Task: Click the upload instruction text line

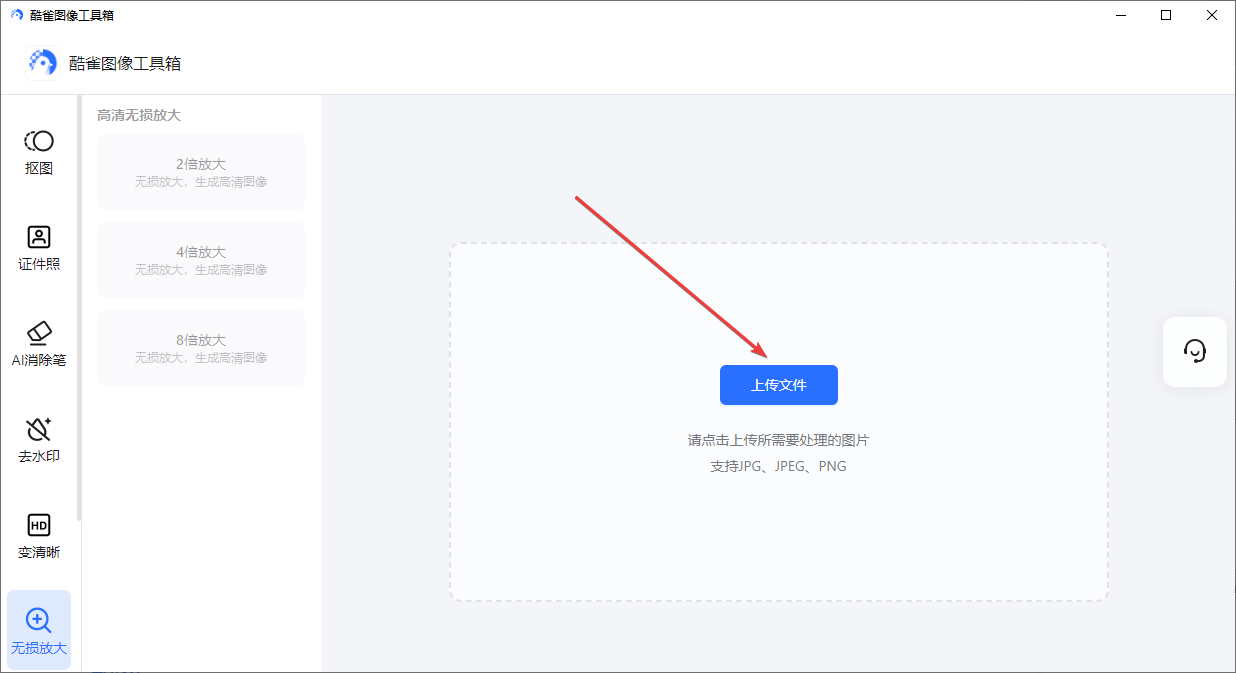Action: pos(779,441)
